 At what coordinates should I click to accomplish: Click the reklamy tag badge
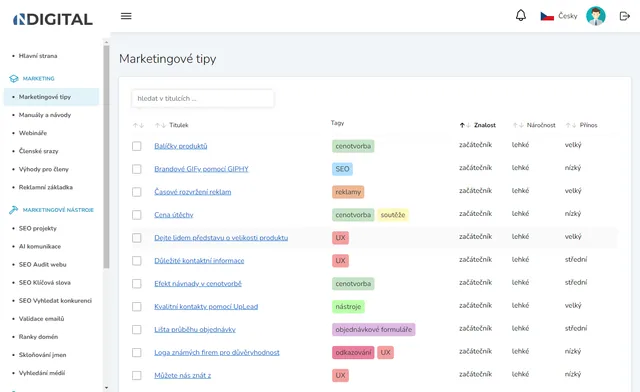click(348, 192)
